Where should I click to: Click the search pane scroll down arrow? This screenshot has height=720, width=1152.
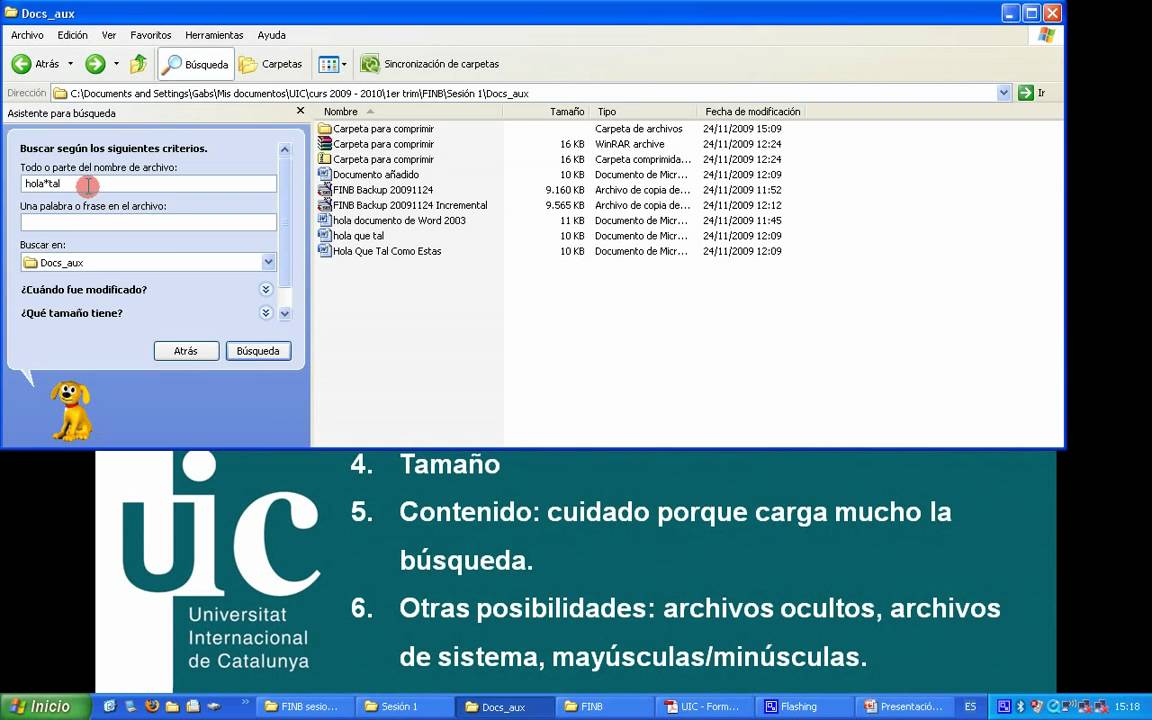pos(285,314)
